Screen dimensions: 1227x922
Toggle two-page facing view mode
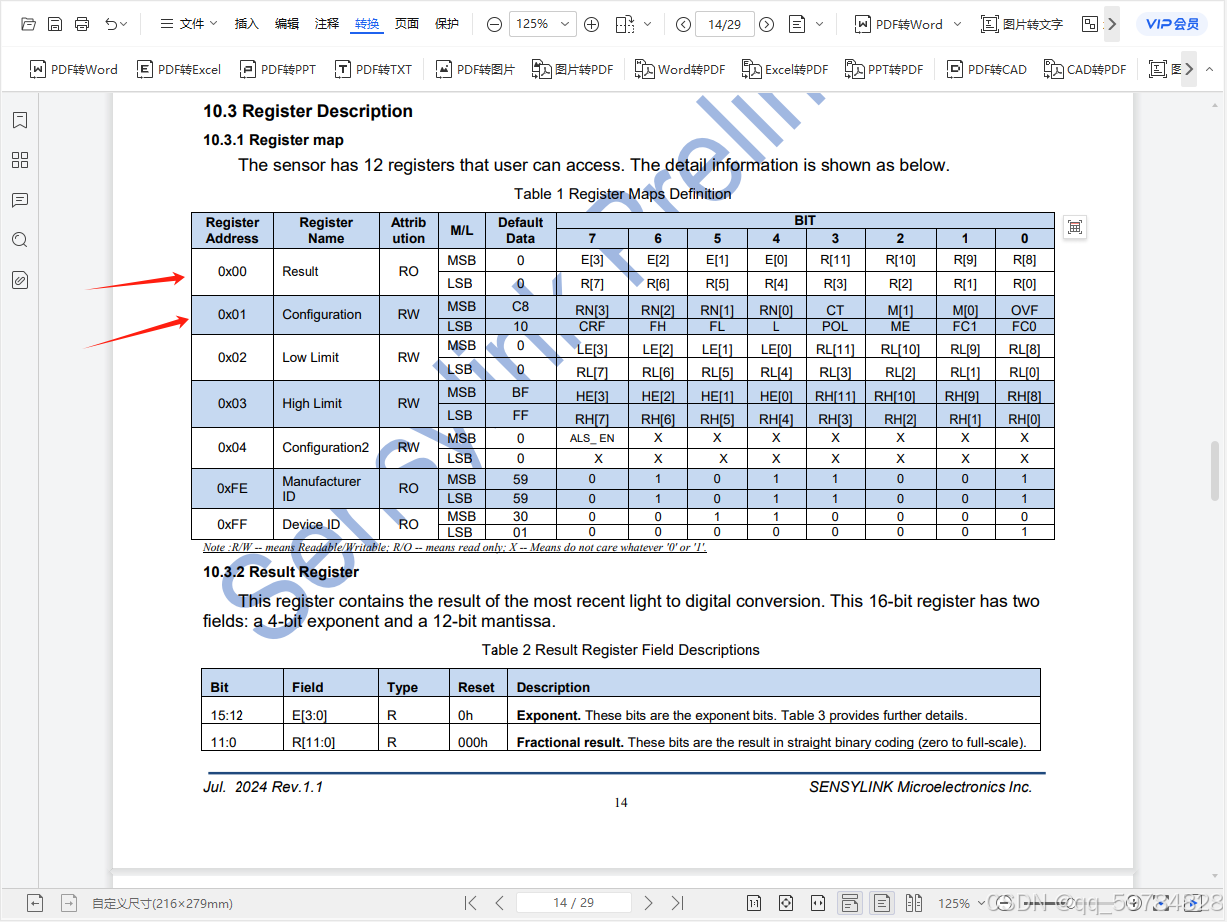click(914, 903)
